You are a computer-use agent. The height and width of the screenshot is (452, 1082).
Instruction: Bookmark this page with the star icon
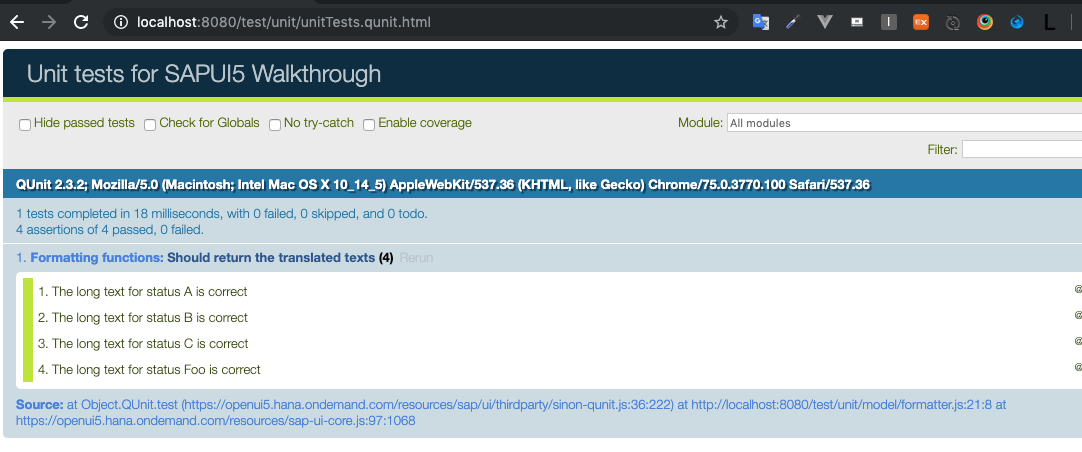(x=720, y=23)
